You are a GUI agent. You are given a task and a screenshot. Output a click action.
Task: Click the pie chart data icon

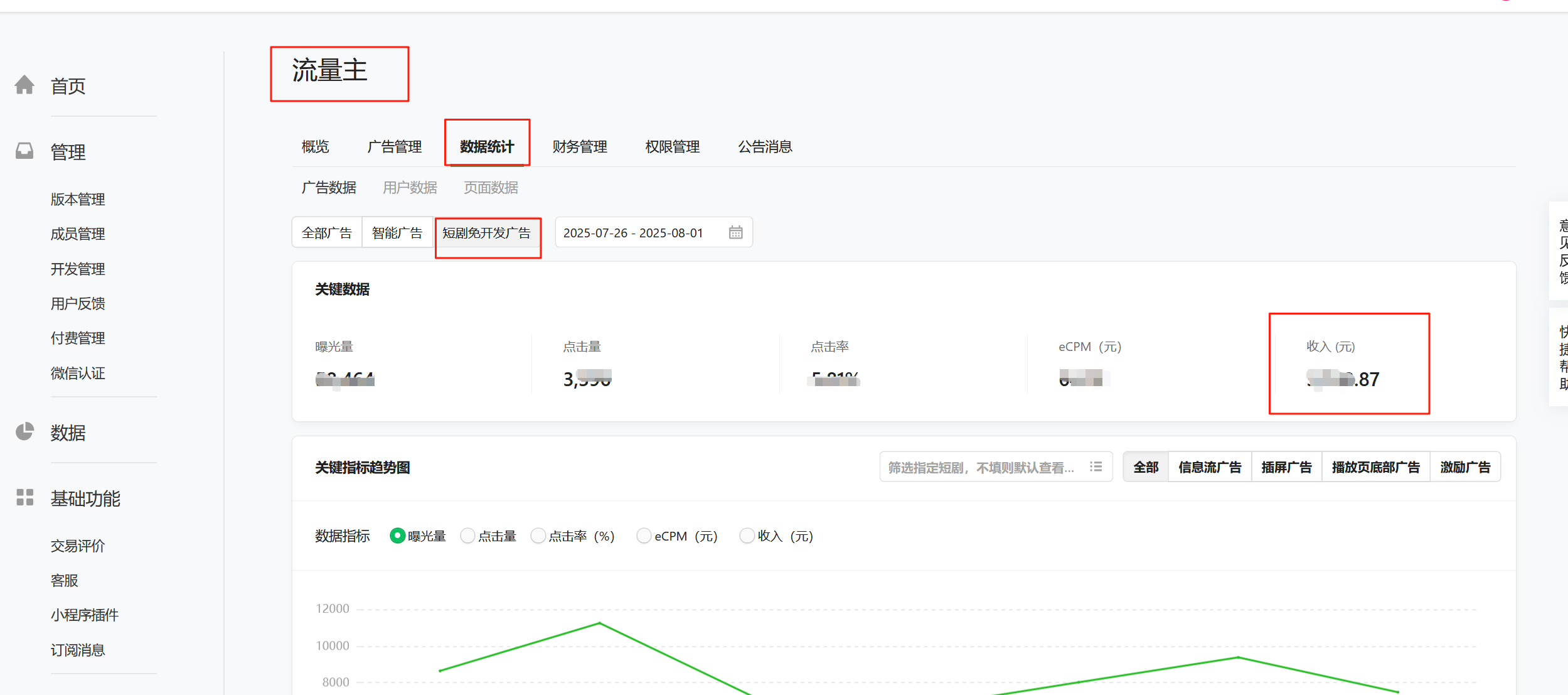[x=24, y=432]
